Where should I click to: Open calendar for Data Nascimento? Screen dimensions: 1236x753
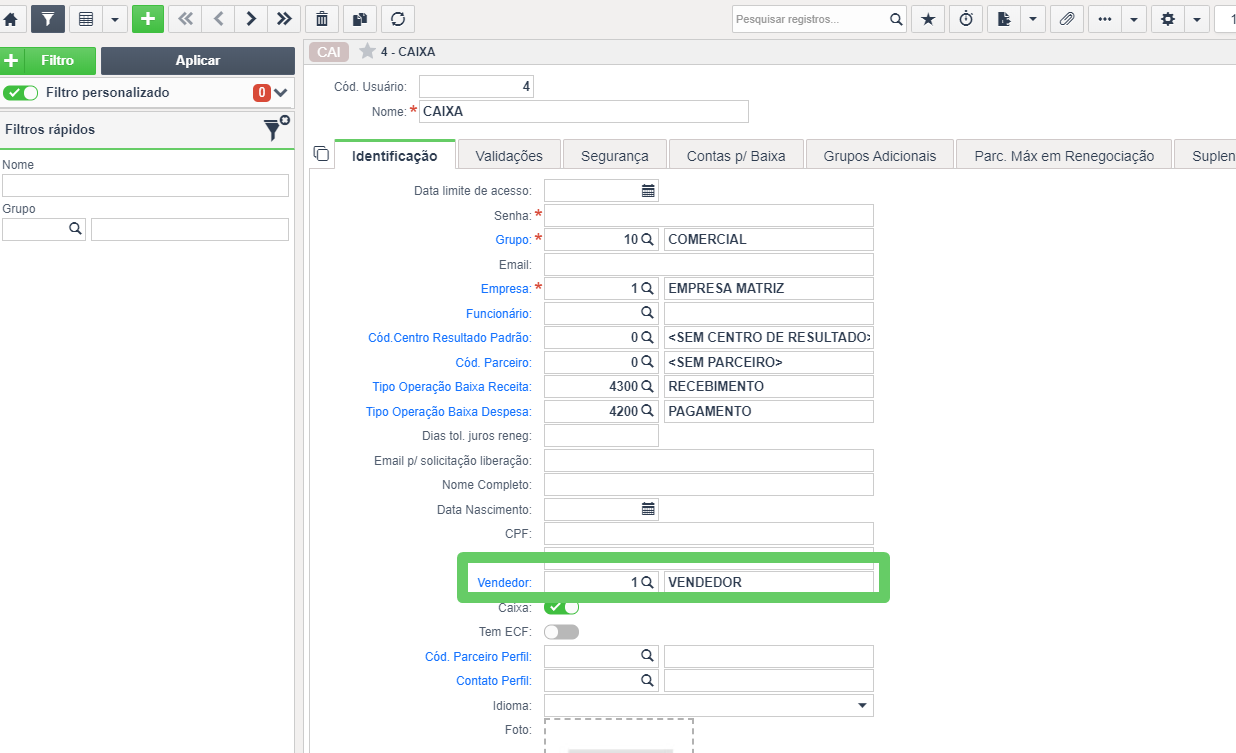coord(648,509)
